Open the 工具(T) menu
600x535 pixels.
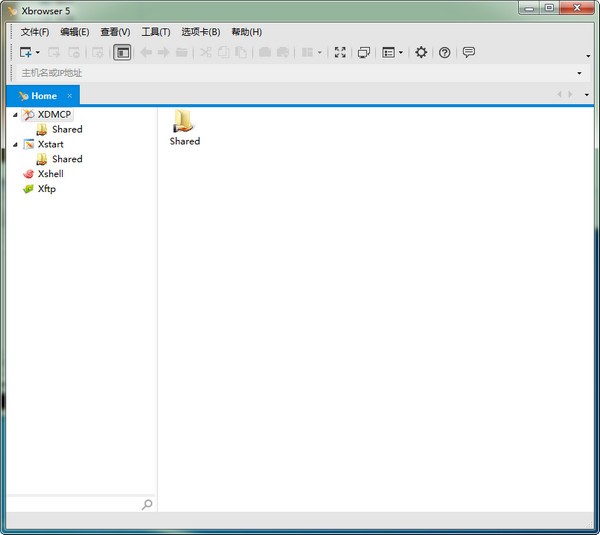click(156, 32)
